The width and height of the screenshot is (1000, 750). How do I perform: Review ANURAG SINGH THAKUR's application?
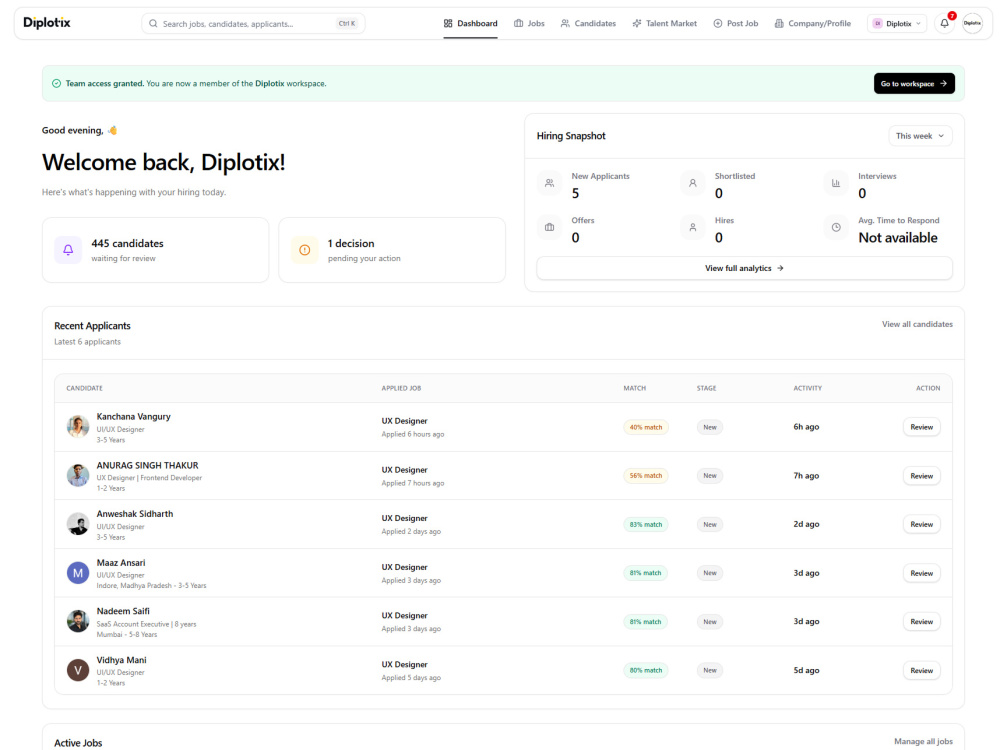[922, 476]
